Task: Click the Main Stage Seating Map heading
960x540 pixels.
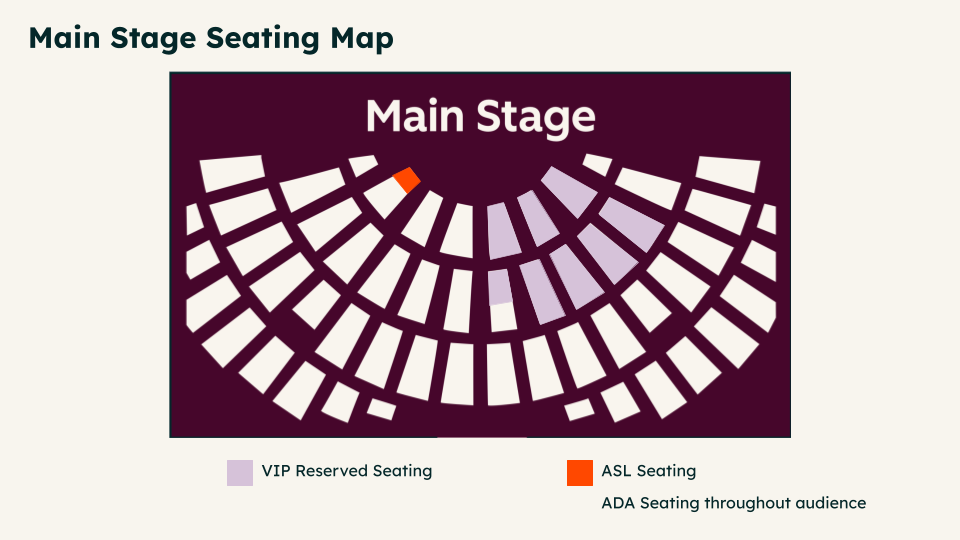Action: [x=211, y=38]
